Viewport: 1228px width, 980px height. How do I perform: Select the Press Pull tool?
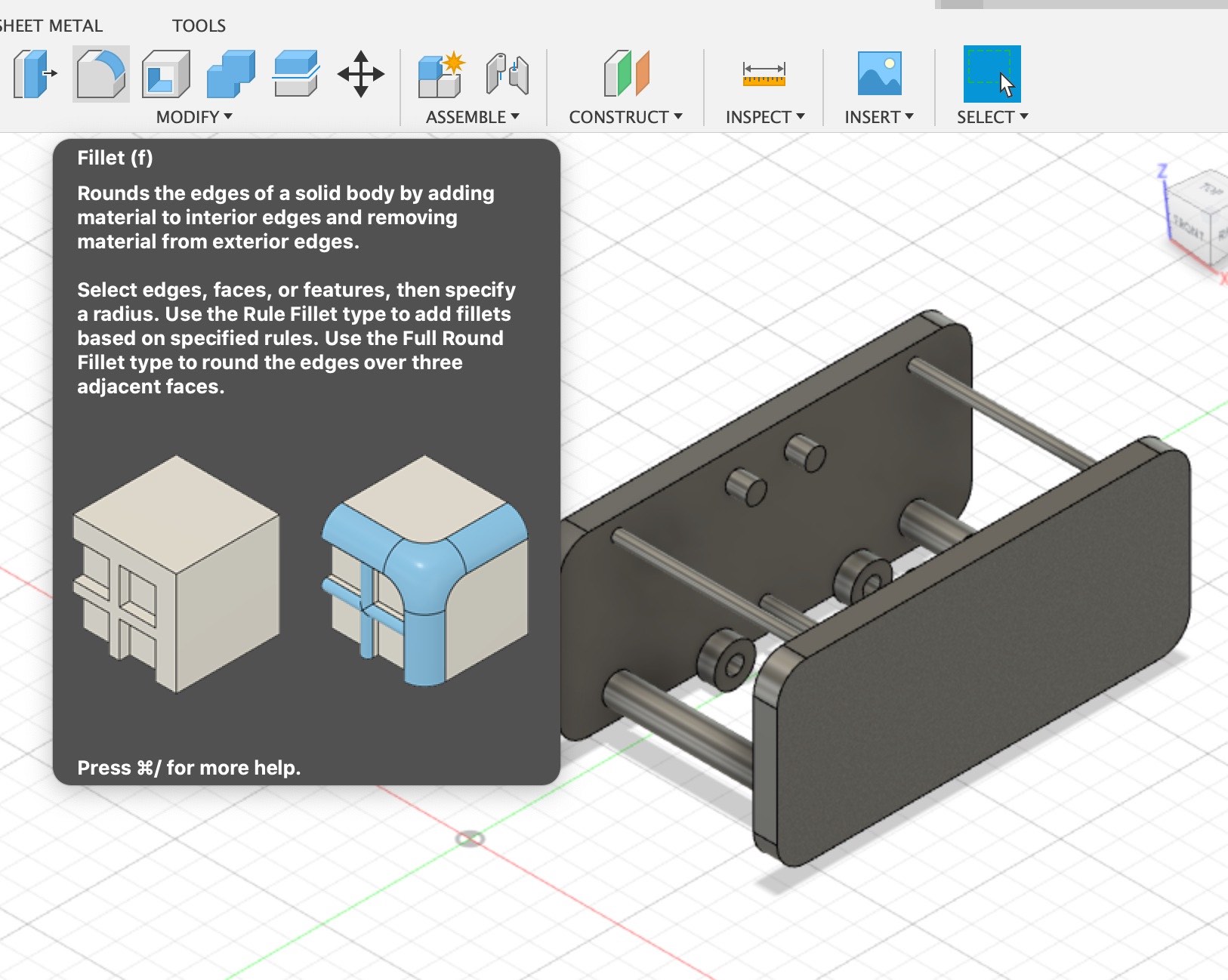[35, 74]
